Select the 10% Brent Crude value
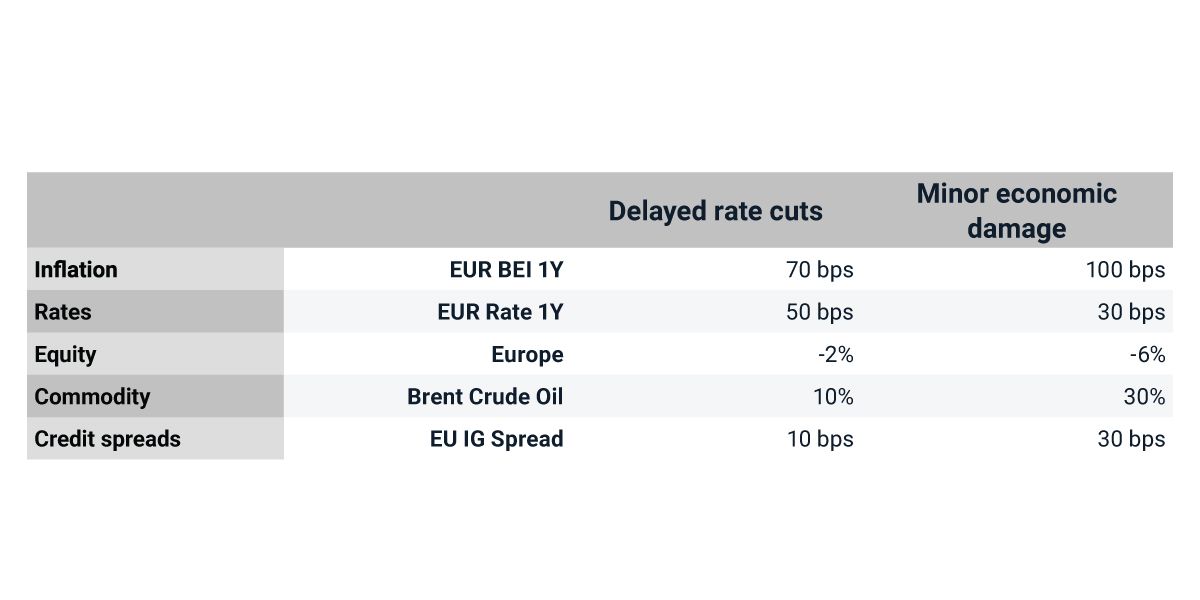1200x600 pixels. click(x=833, y=397)
